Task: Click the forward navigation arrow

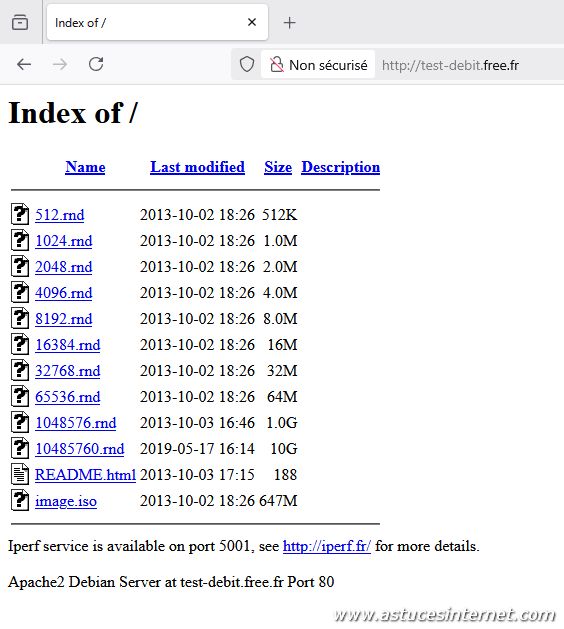Action: 60,64
